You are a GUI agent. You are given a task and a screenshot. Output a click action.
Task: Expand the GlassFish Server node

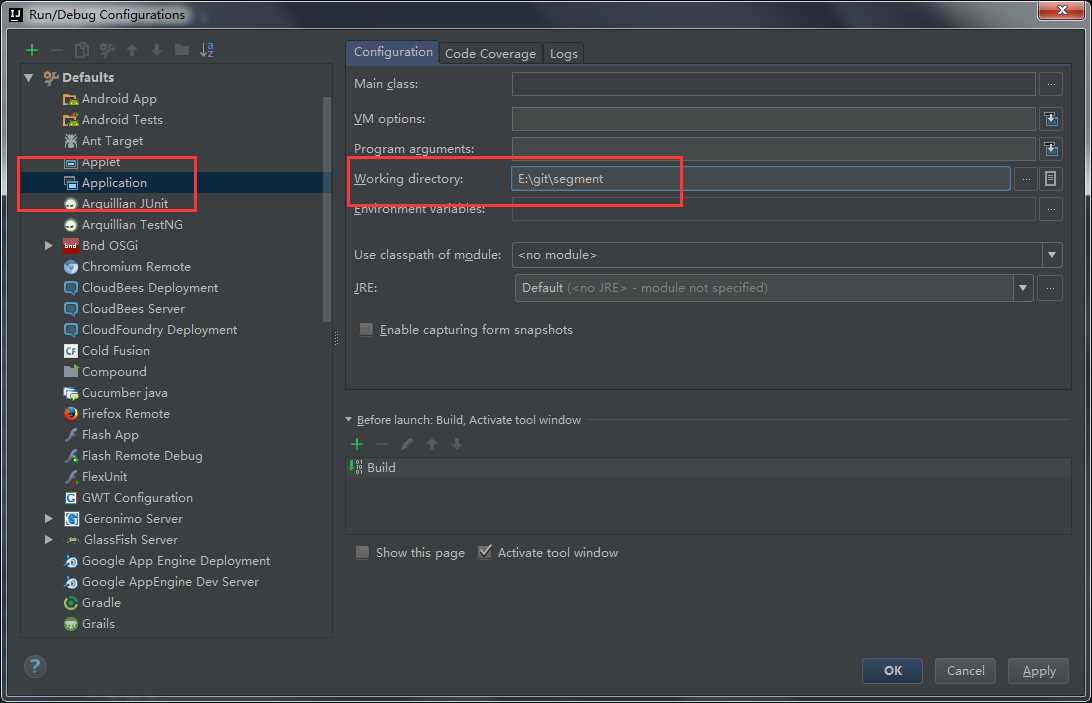pyautogui.click(x=48, y=539)
